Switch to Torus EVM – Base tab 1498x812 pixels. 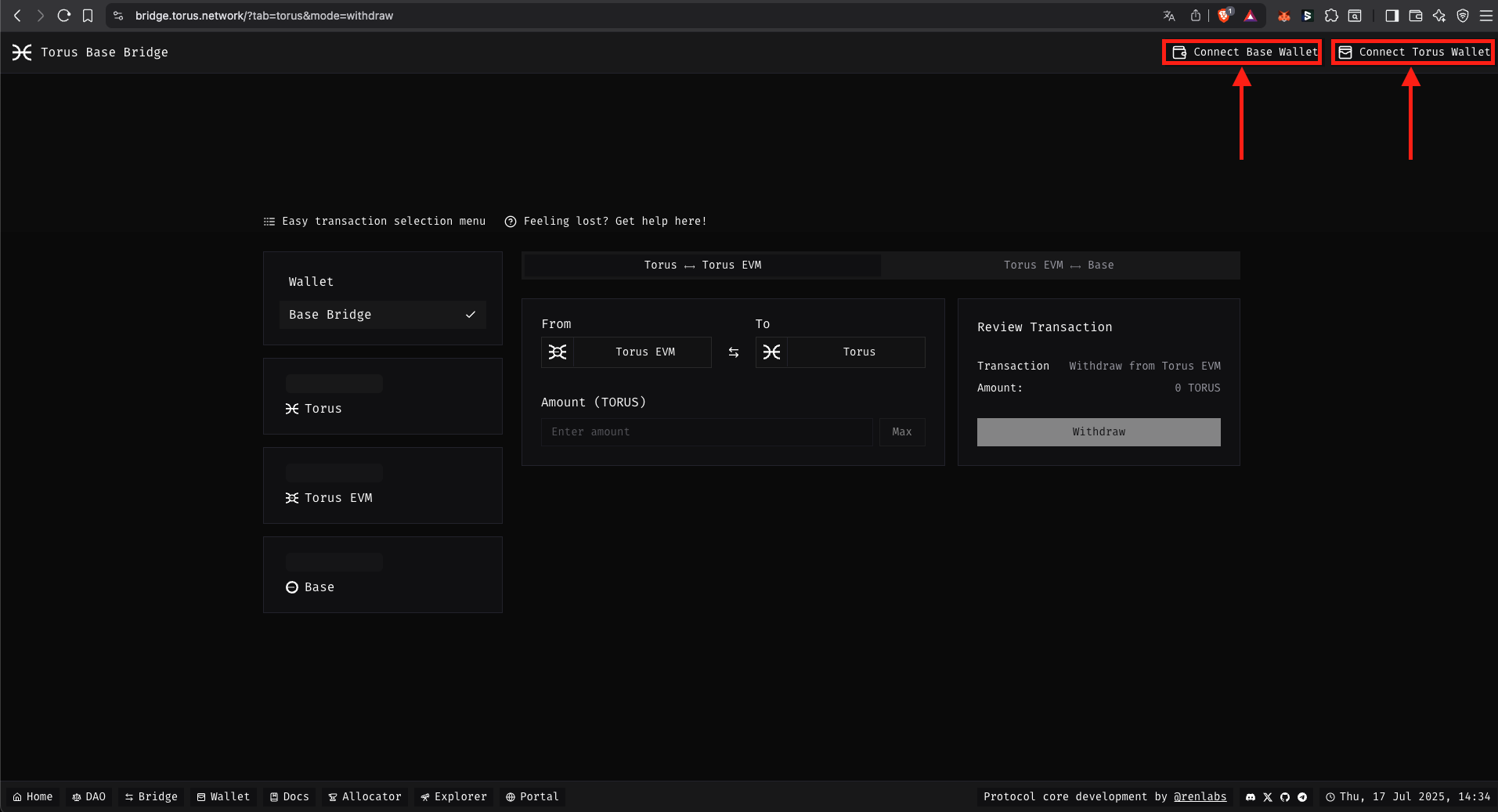tap(1059, 265)
